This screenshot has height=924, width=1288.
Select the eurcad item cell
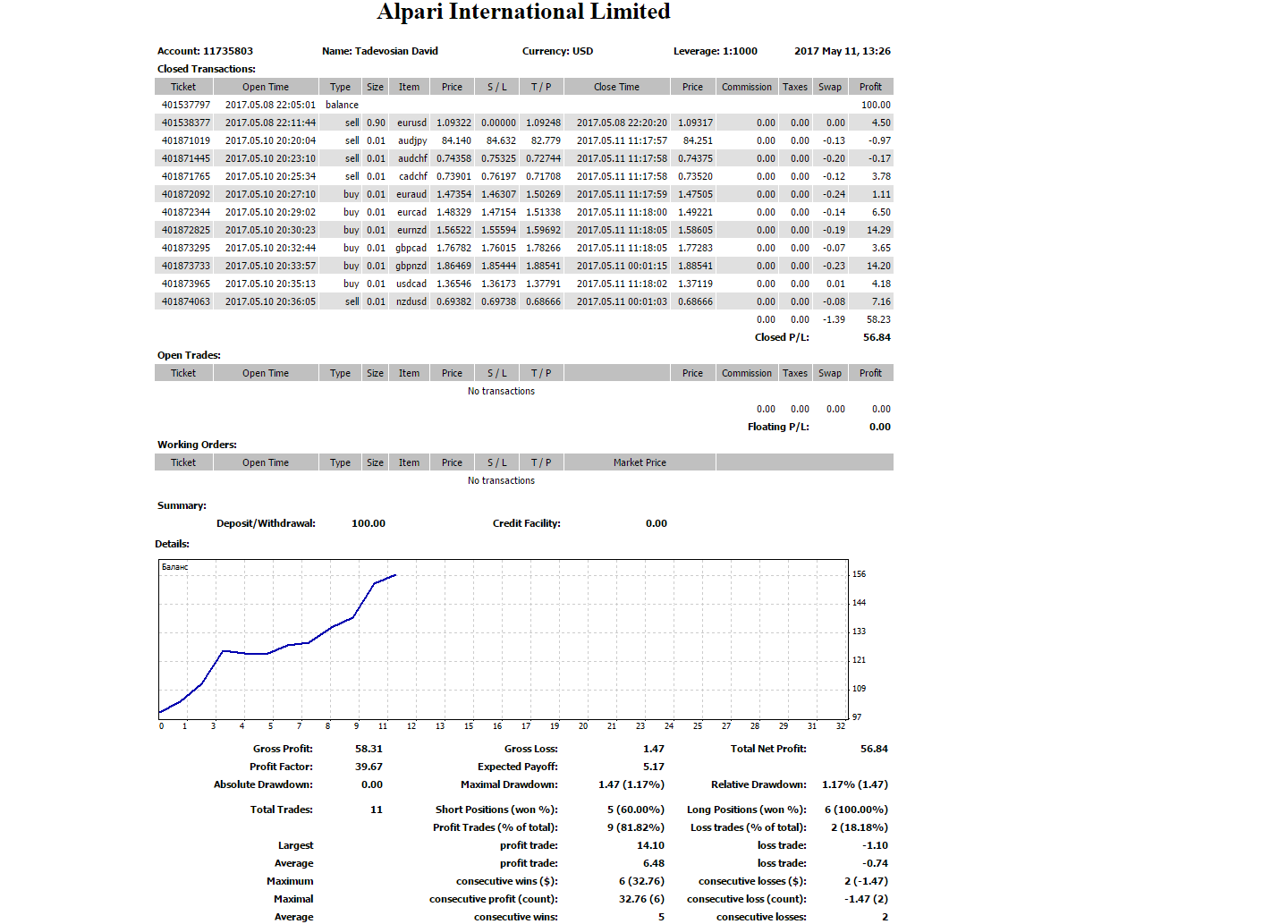(x=412, y=212)
